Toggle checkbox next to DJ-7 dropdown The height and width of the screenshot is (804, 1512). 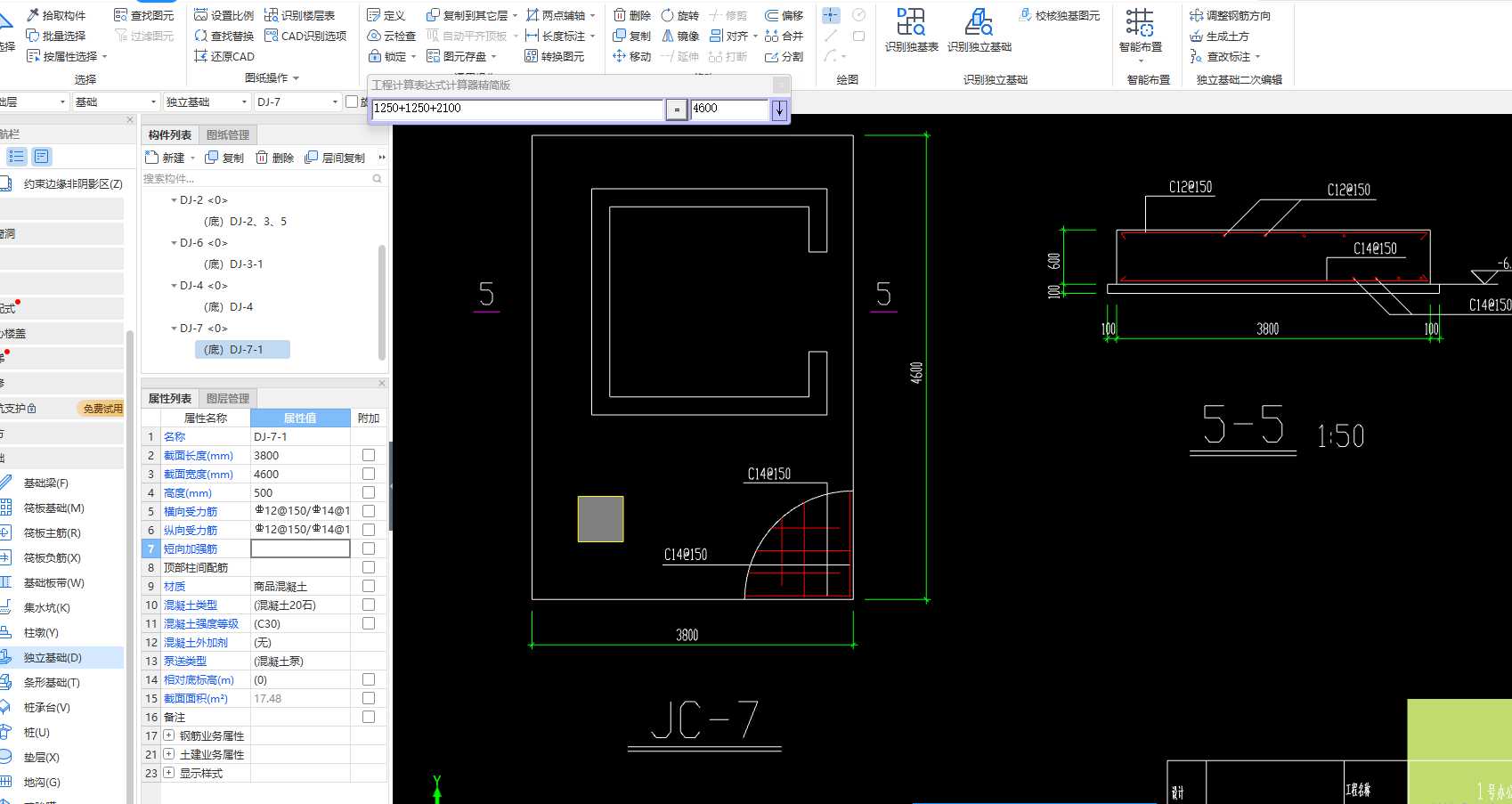pos(352,102)
